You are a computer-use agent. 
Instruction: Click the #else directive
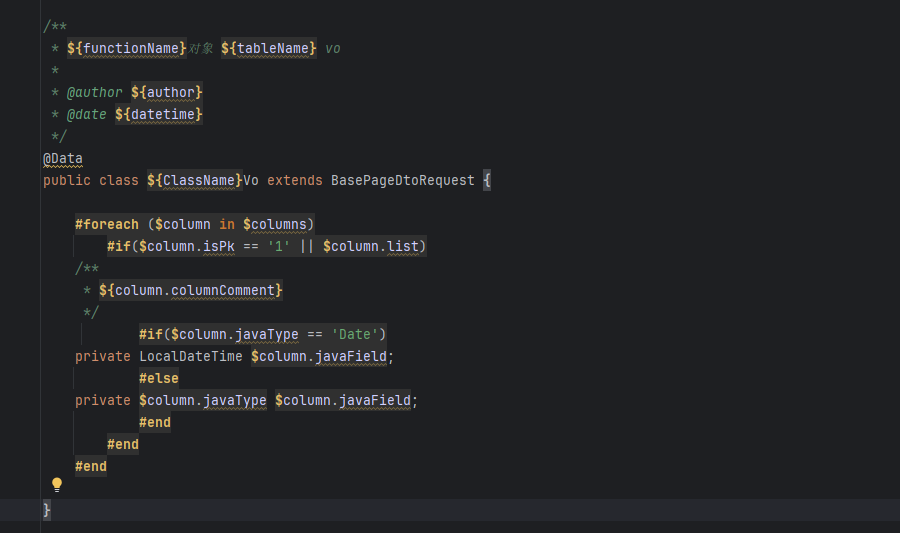tap(159, 378)
